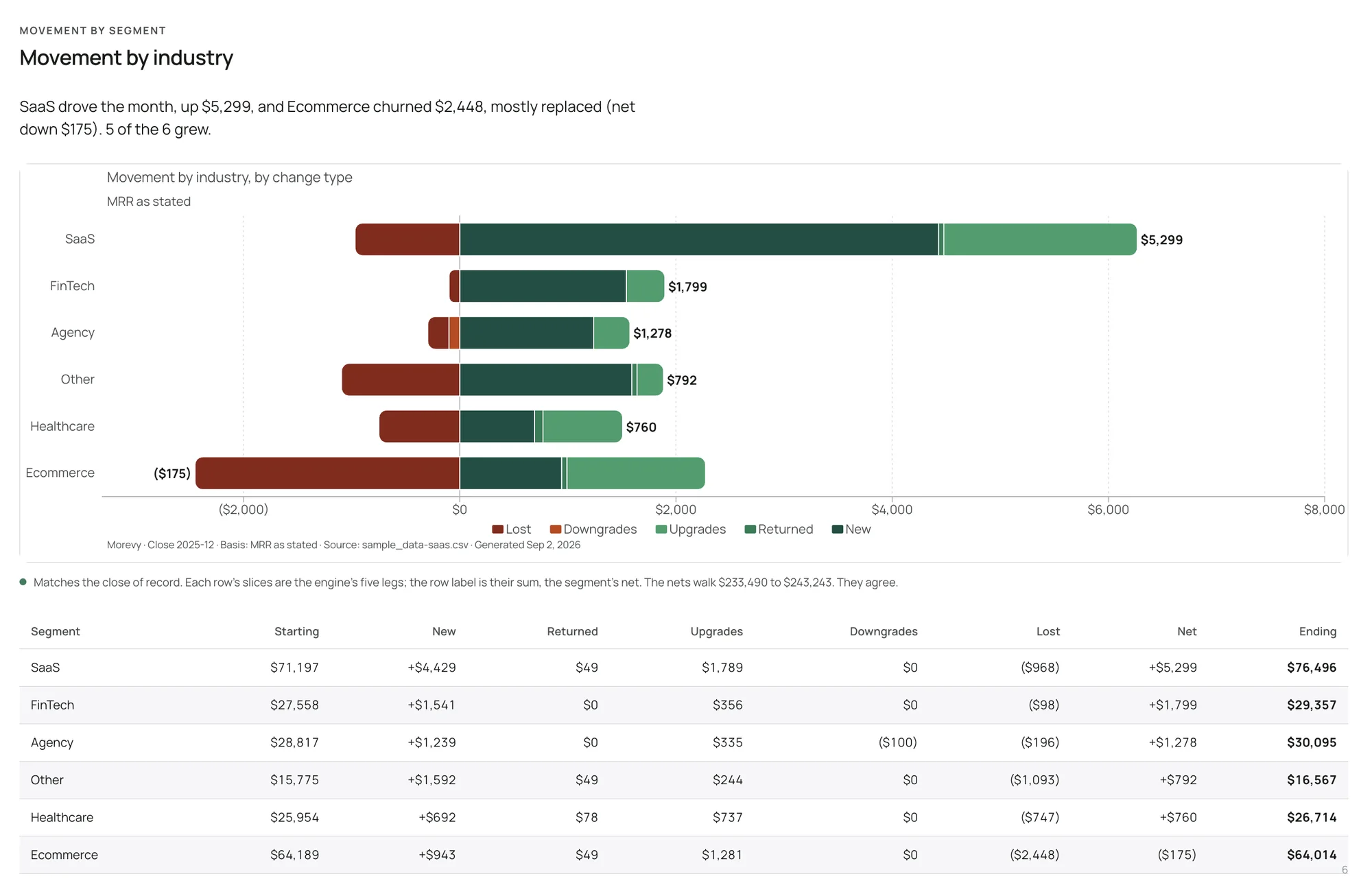Select the light green Upgrades segment of the SaaS bar

(x=1040, y=239)
